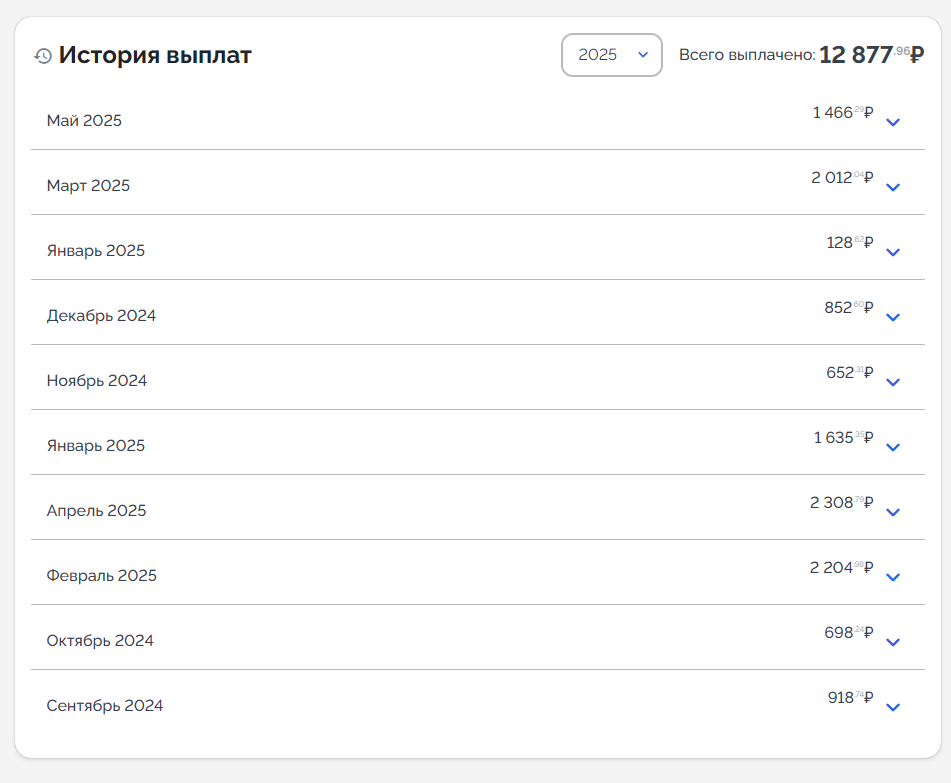Viewport: 951px width, 783px height.
Task: Click the 2 308 ₽ payout amount
Action: (x=841, y=503)
